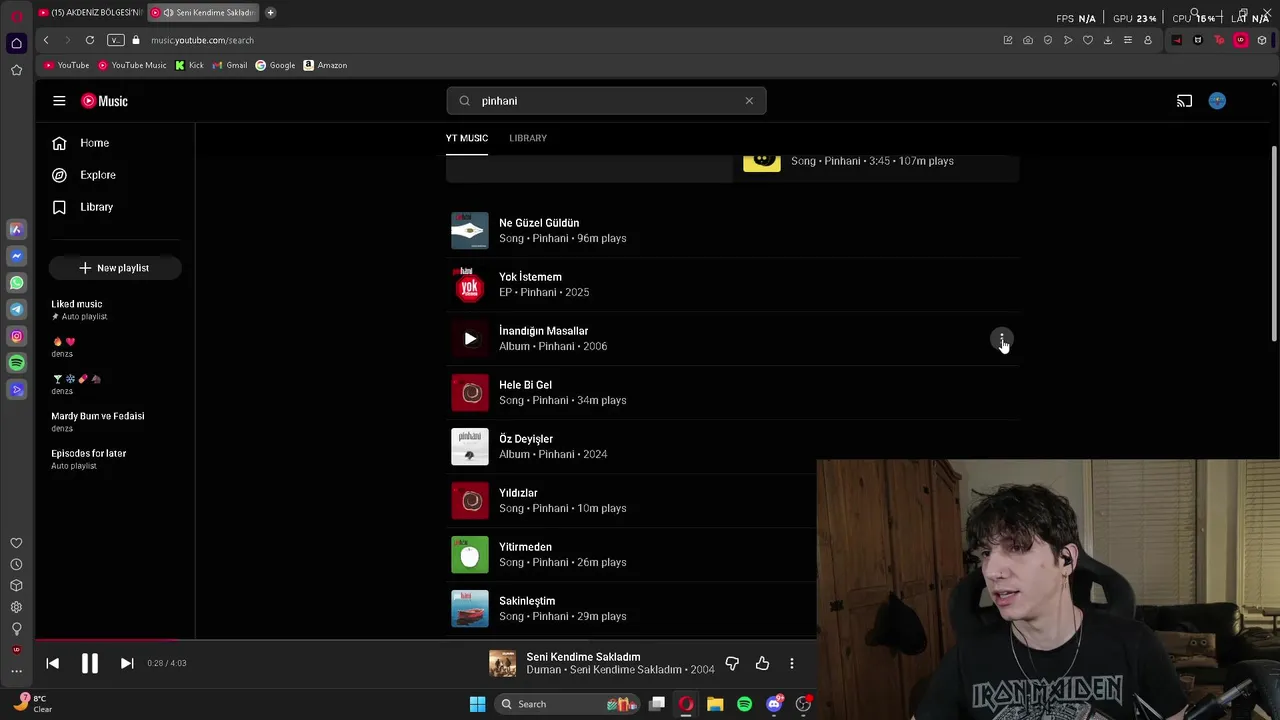Open the Gmail bookmark
The width and height of the screenshot is (1280, 720).
pos(230,65)
